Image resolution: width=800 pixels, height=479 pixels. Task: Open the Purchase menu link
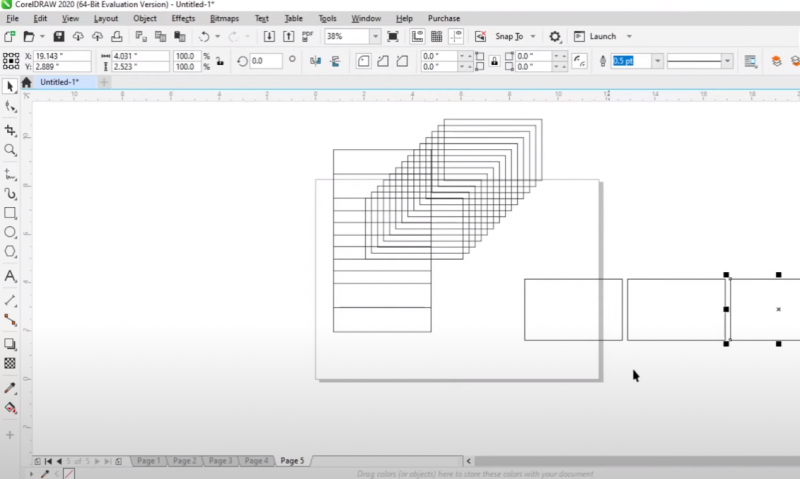pyautogui.click(x=444, y=18)
